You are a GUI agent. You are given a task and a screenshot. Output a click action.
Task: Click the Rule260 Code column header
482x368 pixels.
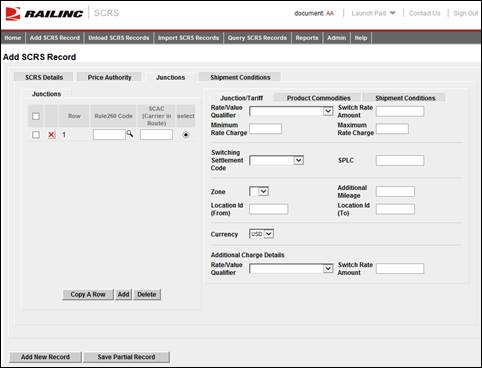click(113, 116)
